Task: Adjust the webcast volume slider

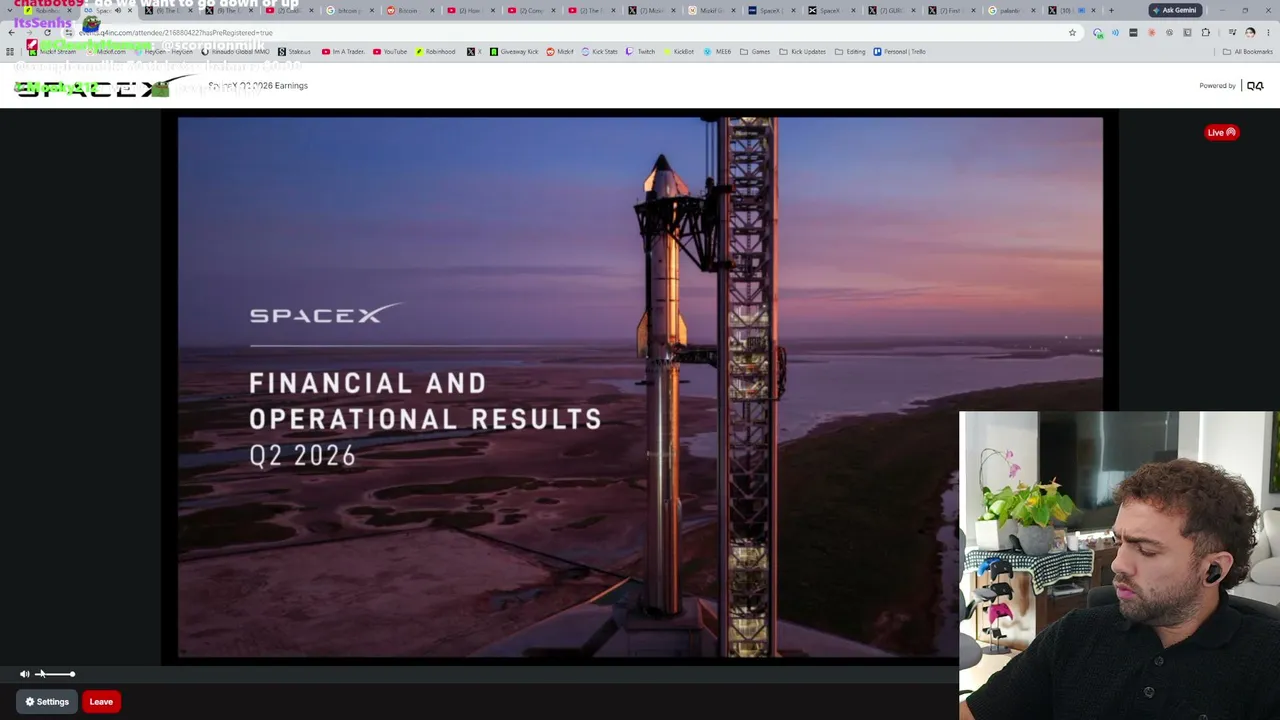Action: point(55,674)
